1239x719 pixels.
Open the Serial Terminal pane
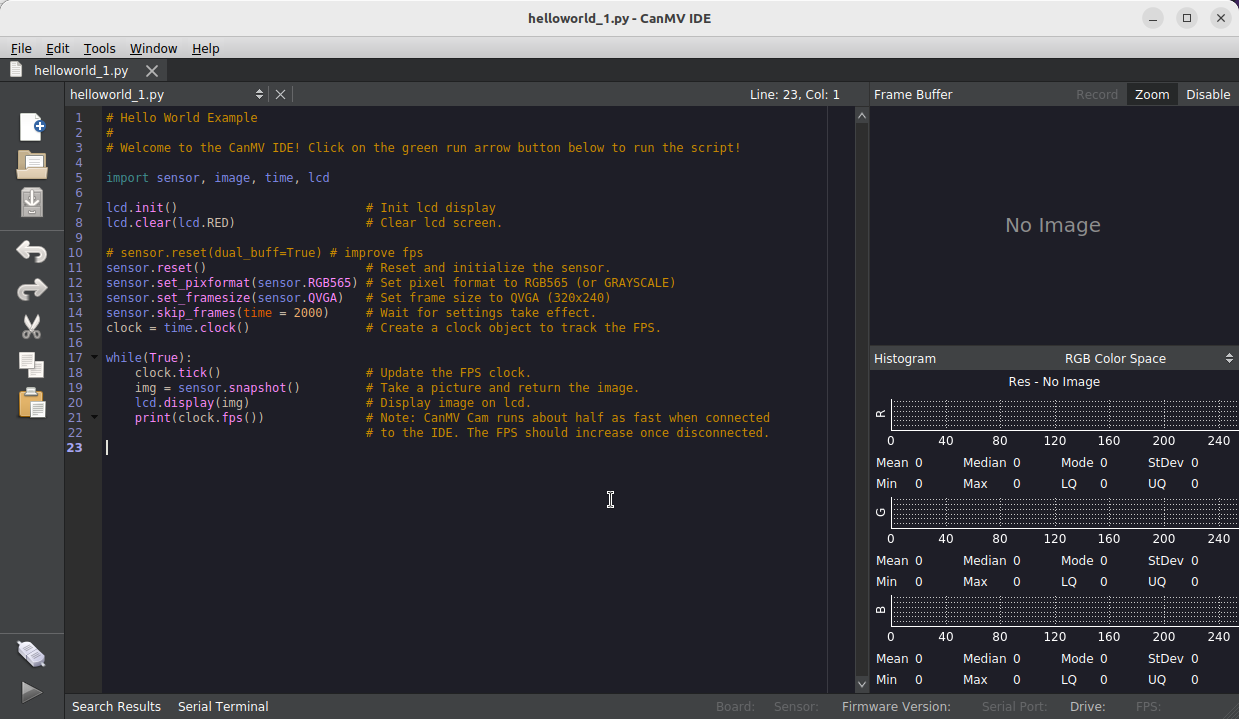(223, 706)
